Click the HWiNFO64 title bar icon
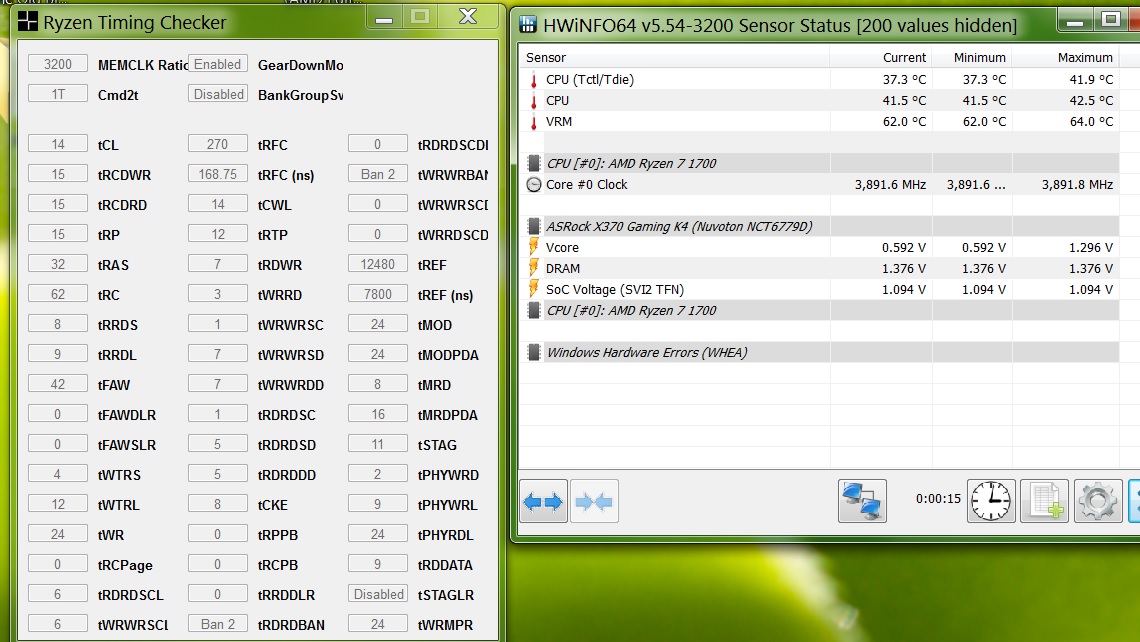This screenshot has width=1140, height=642. [528, 25]
